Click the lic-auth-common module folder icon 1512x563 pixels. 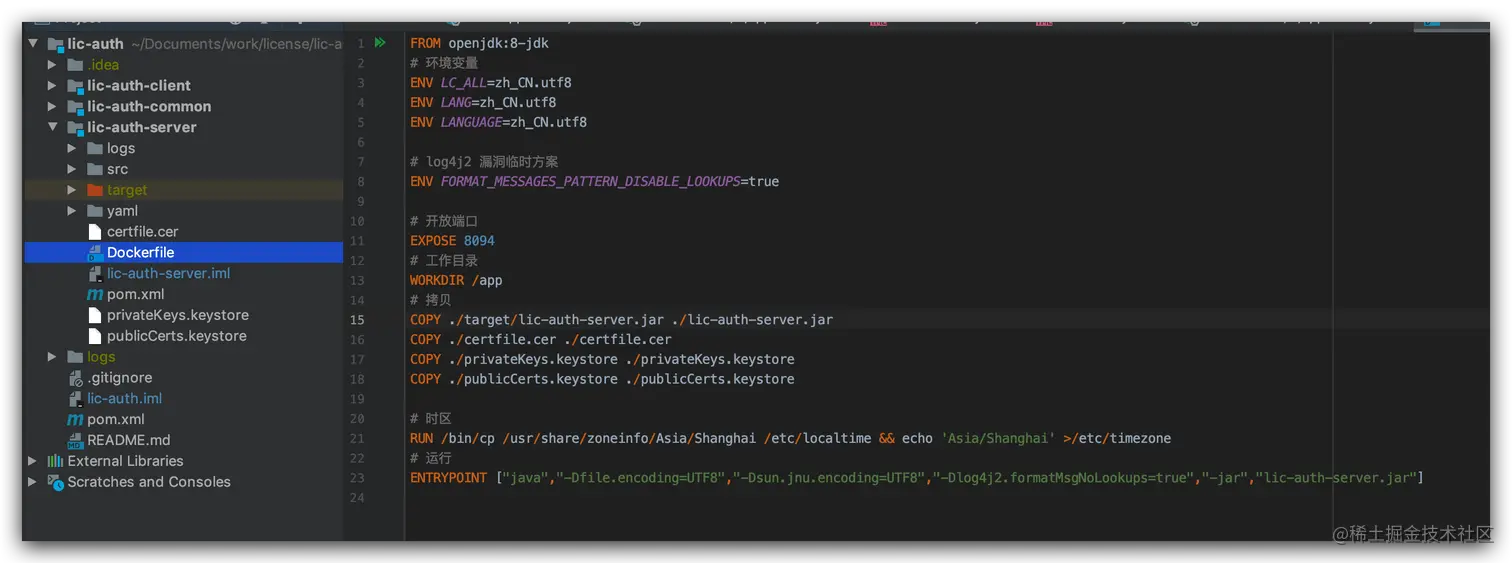pos(75,107)
